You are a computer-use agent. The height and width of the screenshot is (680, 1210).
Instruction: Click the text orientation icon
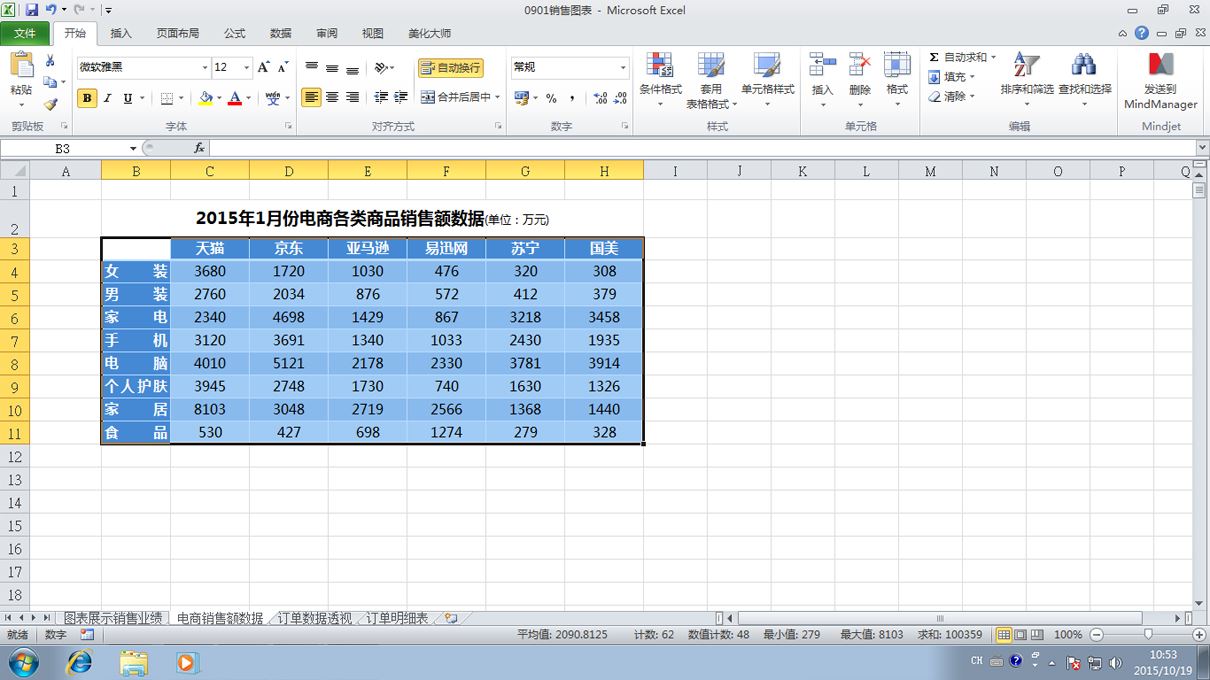coord(382,67)
